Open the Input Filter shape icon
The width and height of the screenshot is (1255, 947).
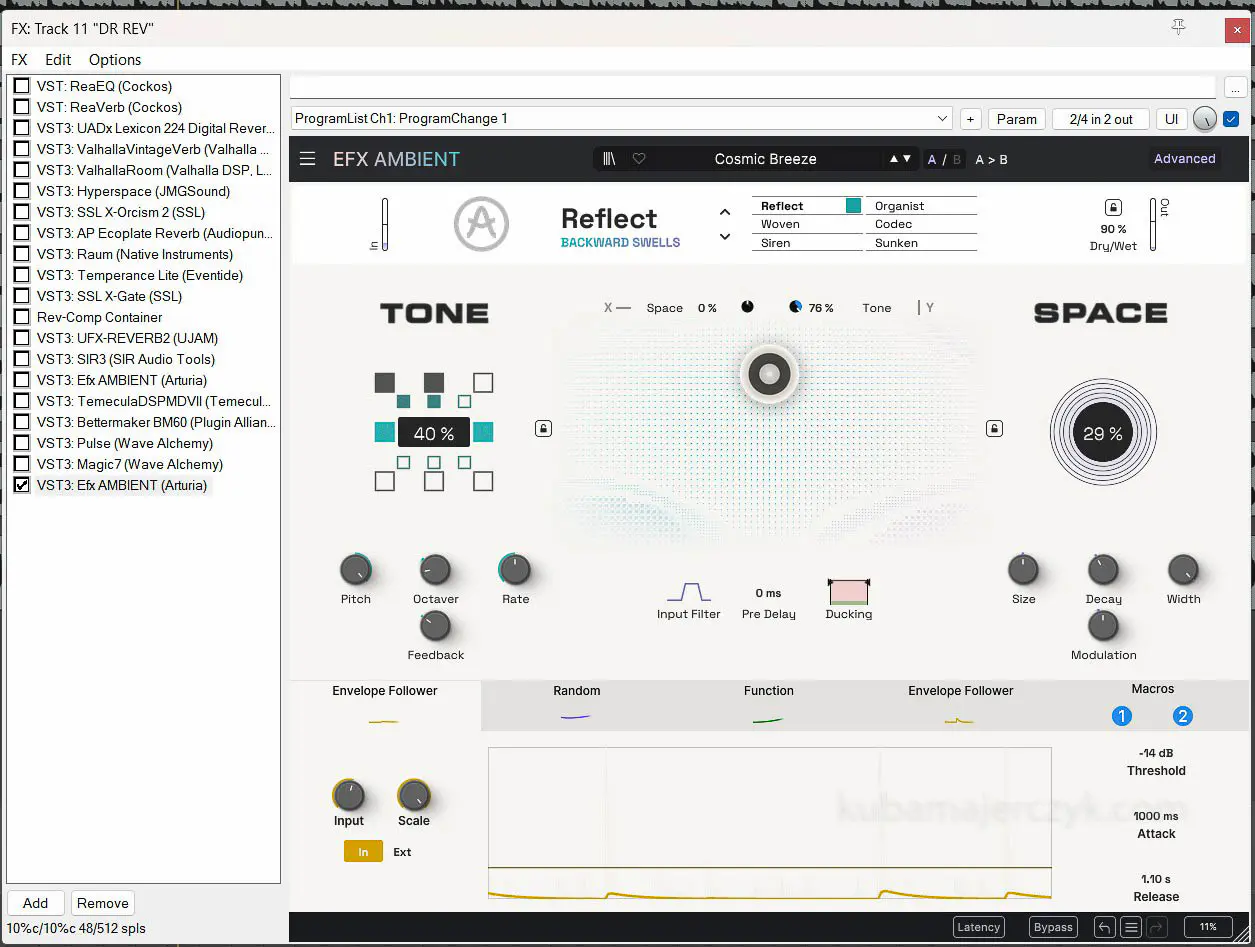tap(688, 591)
